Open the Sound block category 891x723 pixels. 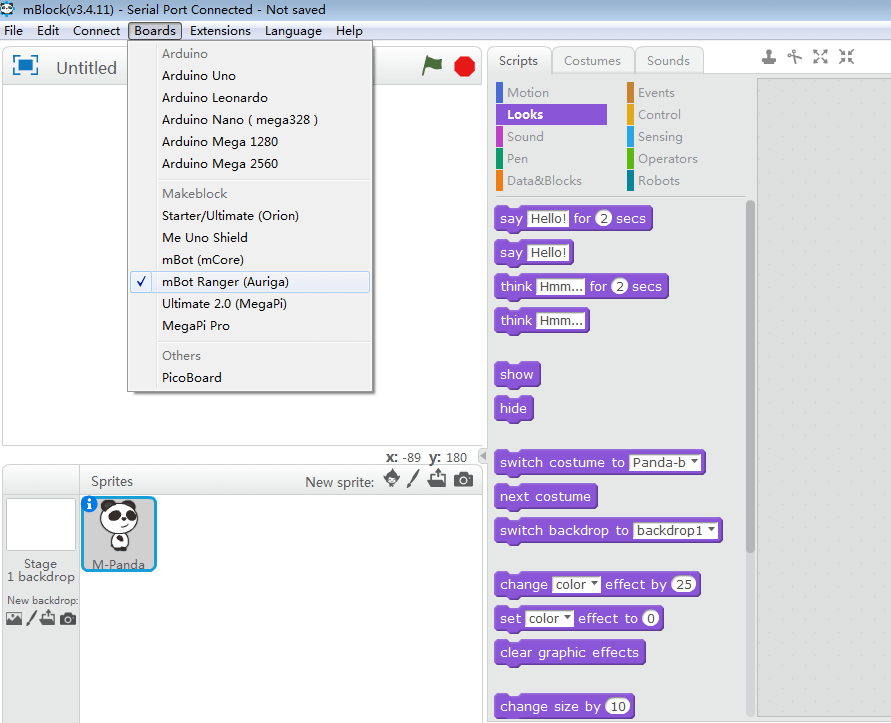[551, 136]
